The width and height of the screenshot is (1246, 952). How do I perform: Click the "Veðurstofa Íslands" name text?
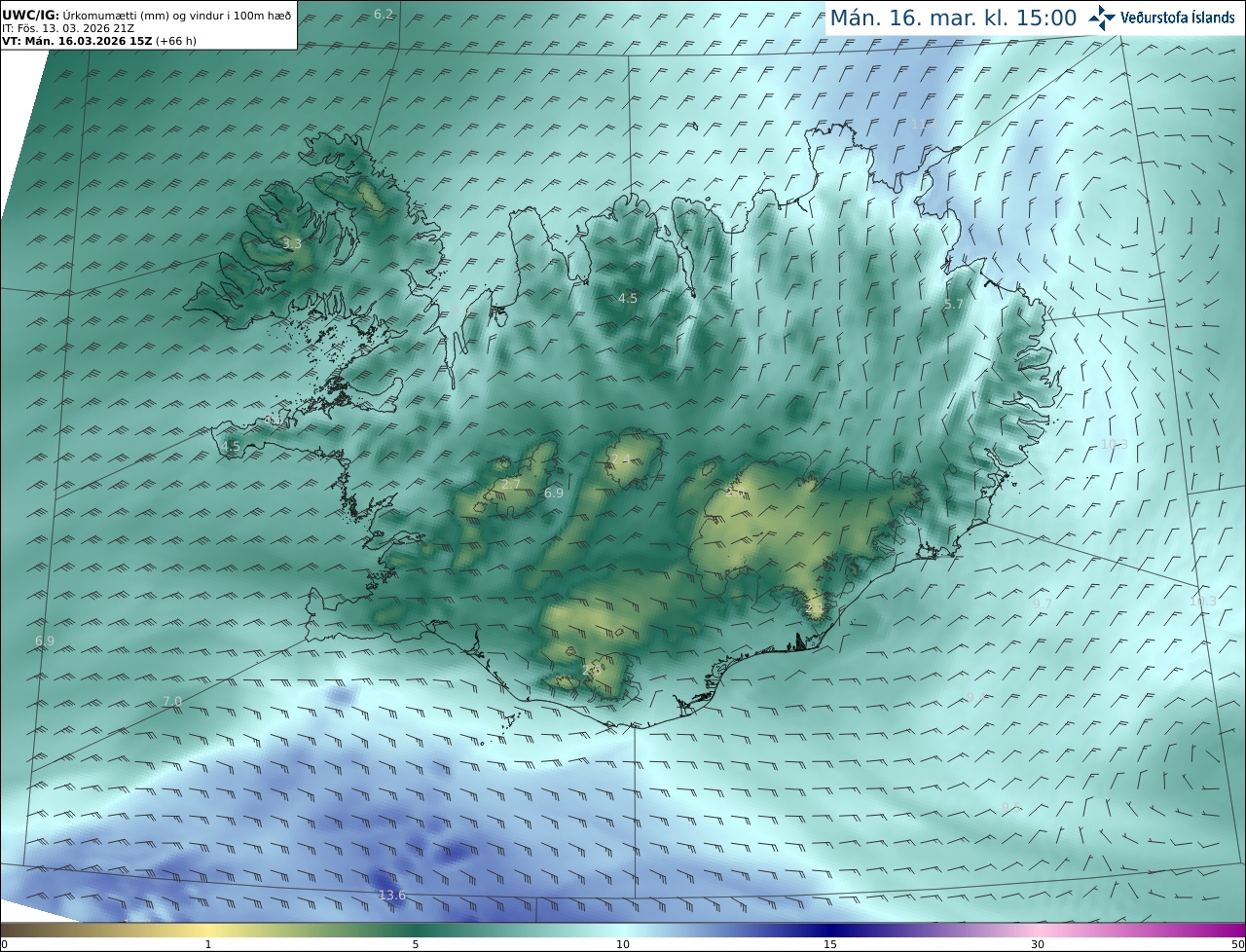(x=1178, y=18)
